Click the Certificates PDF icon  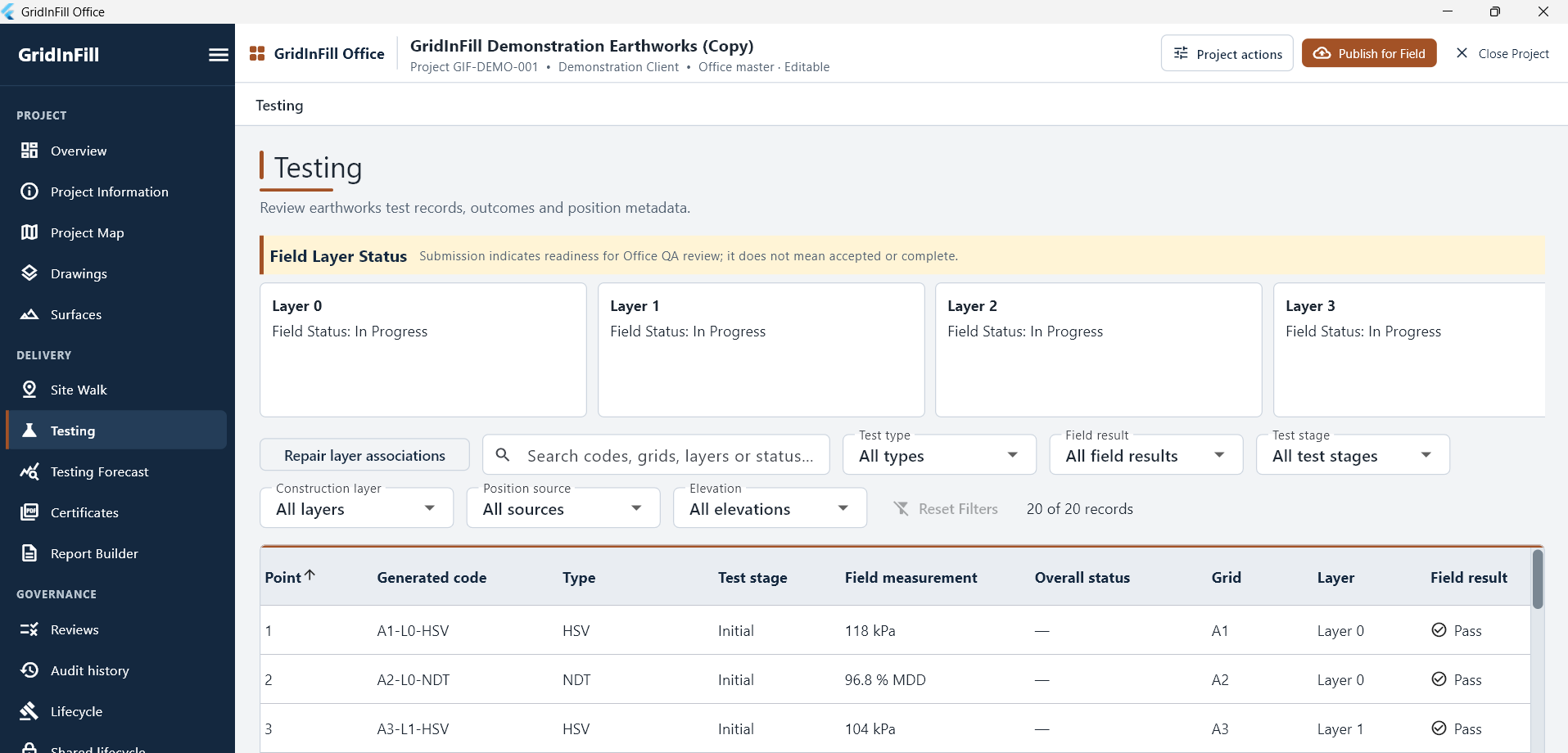[x=29, y=512]
